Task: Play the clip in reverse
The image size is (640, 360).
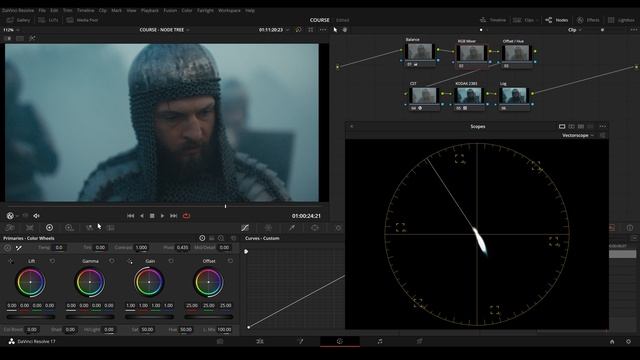Action: click(x=142, y=216)
